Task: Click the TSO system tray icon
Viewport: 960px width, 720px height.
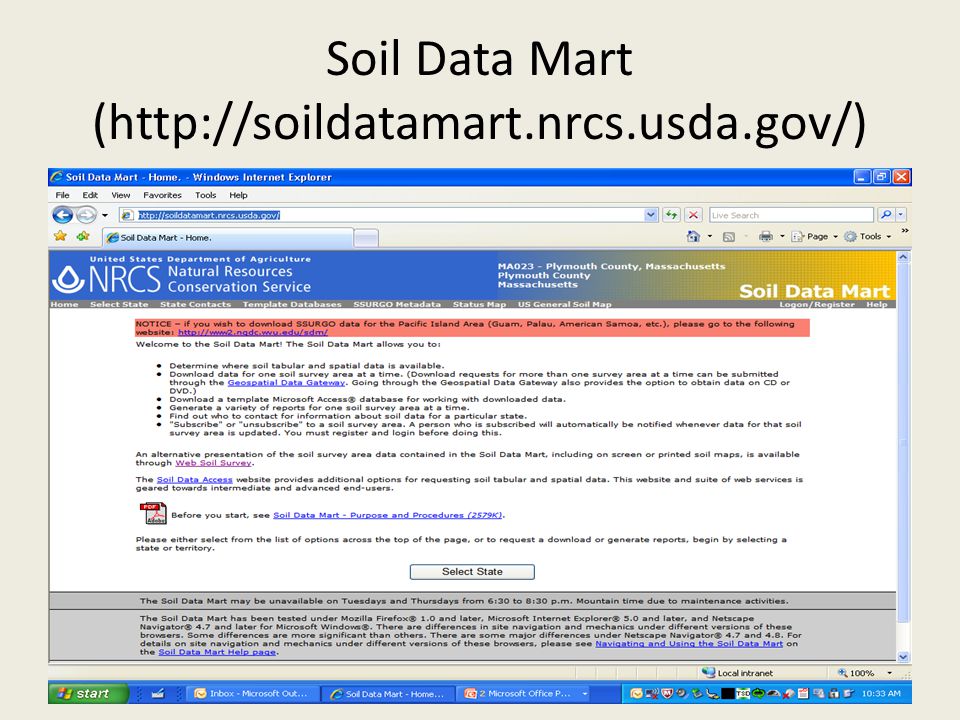Action: click(743, 694)
